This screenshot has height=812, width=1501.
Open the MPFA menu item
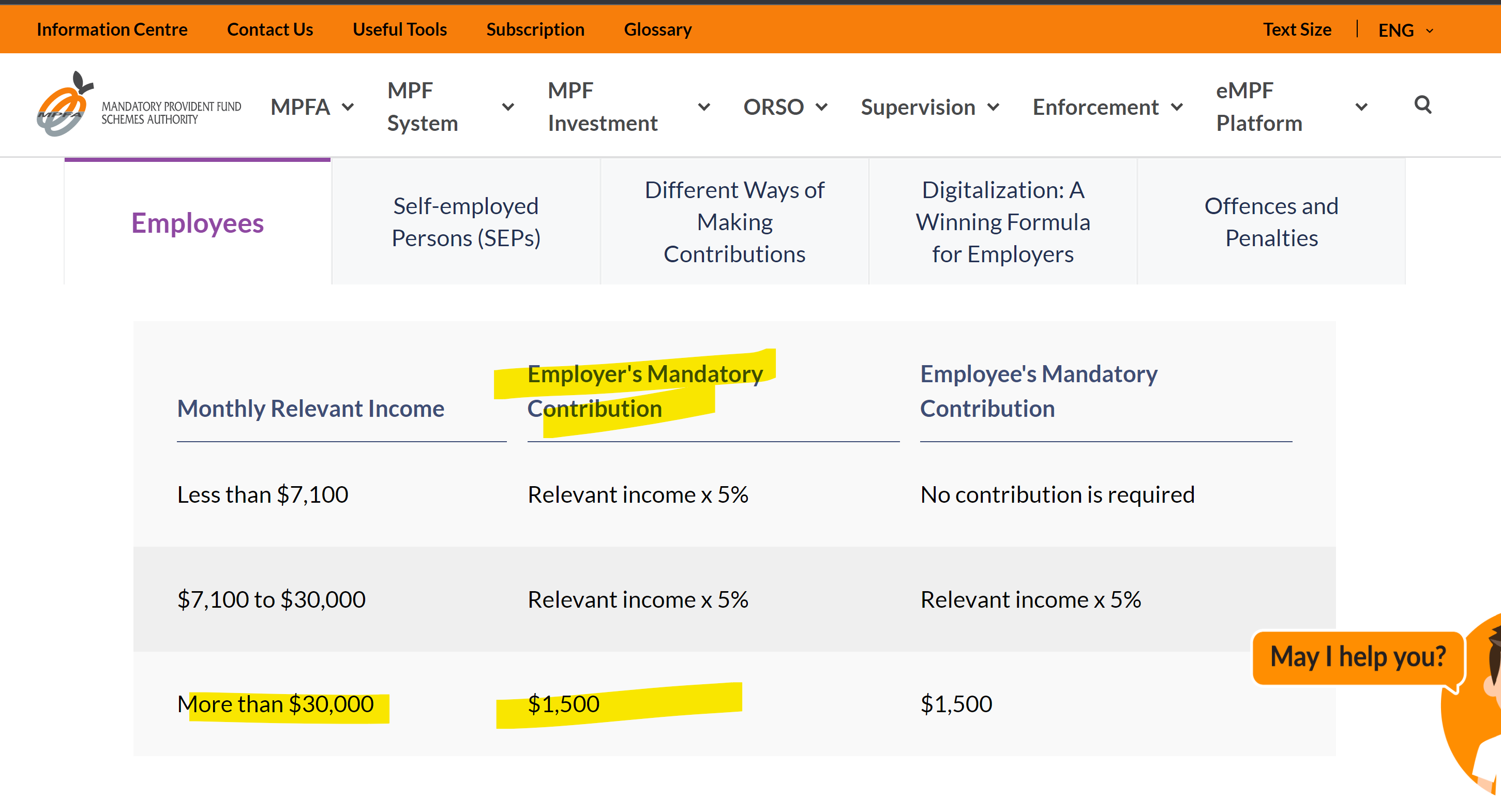pyautogui.click(x=300, y=107)
